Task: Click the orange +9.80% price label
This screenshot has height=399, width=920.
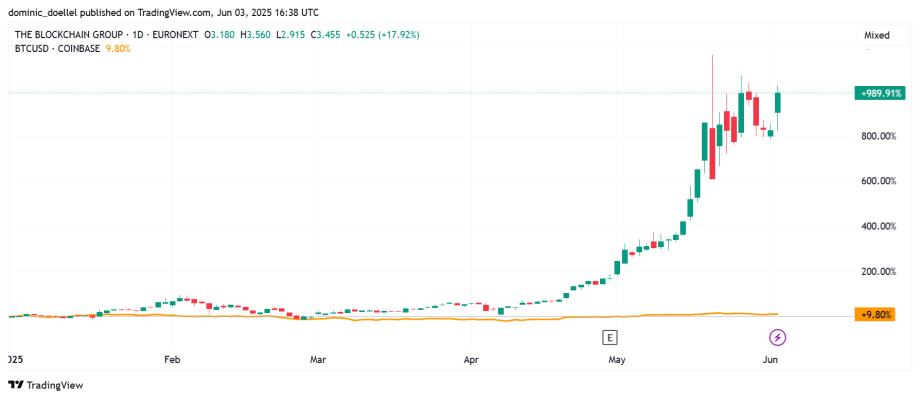Action: click(x=876, y=315)
